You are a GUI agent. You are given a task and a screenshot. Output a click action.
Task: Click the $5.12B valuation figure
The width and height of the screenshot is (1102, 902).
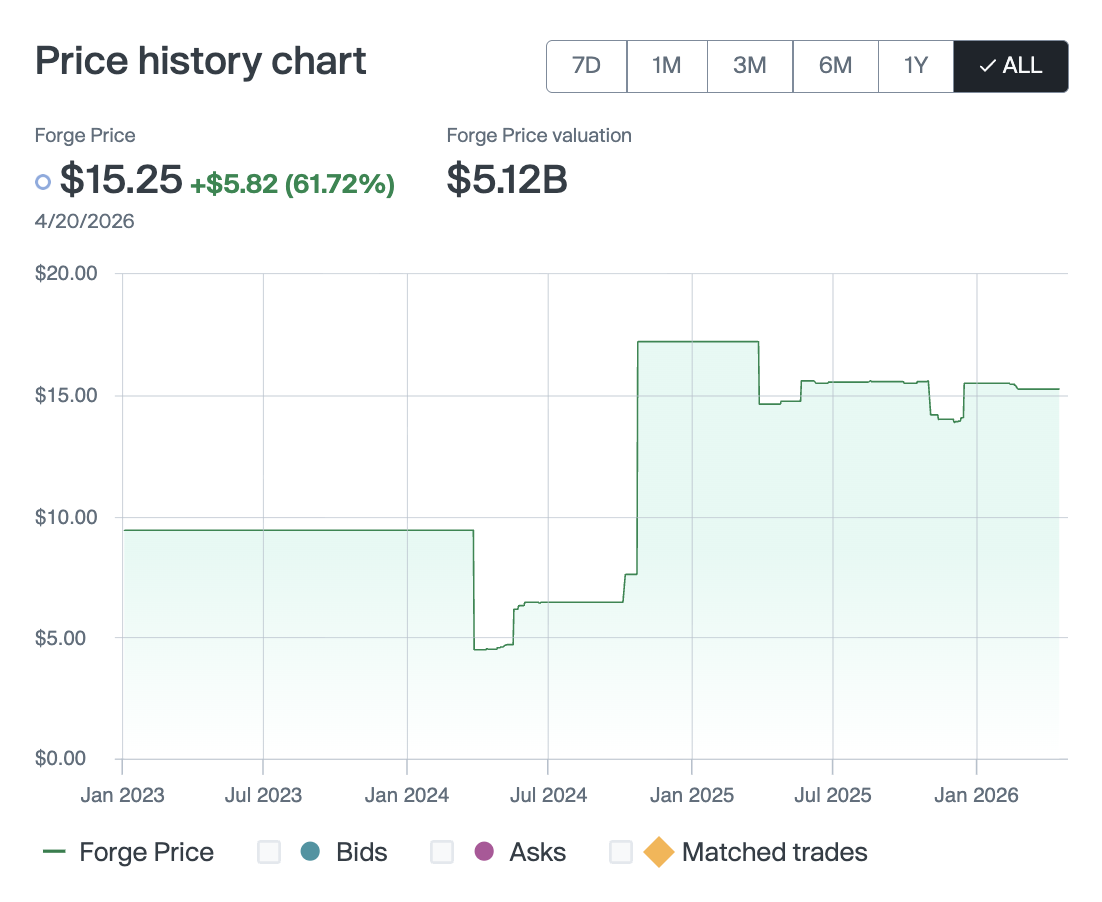507,180
